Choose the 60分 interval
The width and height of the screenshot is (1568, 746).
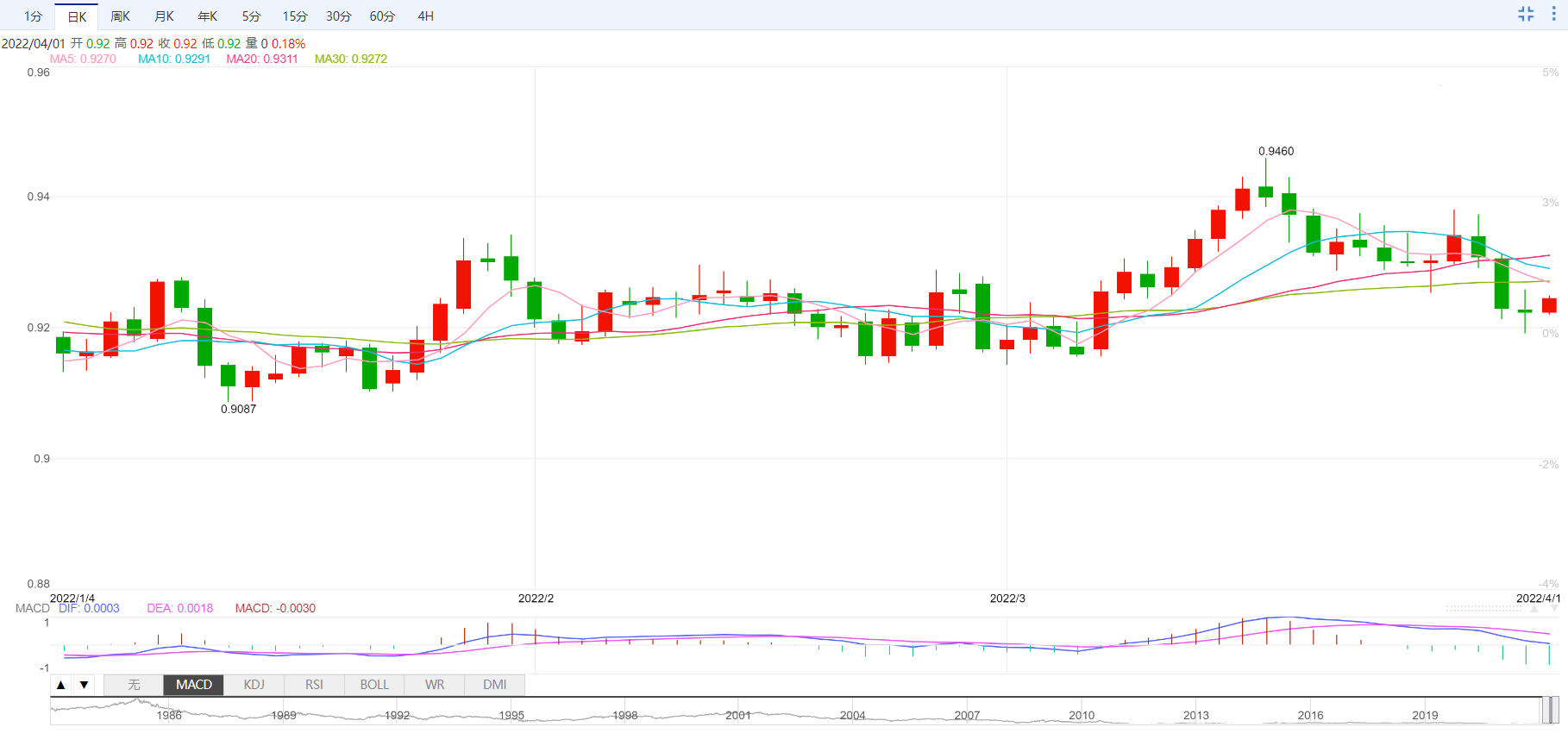382,16
